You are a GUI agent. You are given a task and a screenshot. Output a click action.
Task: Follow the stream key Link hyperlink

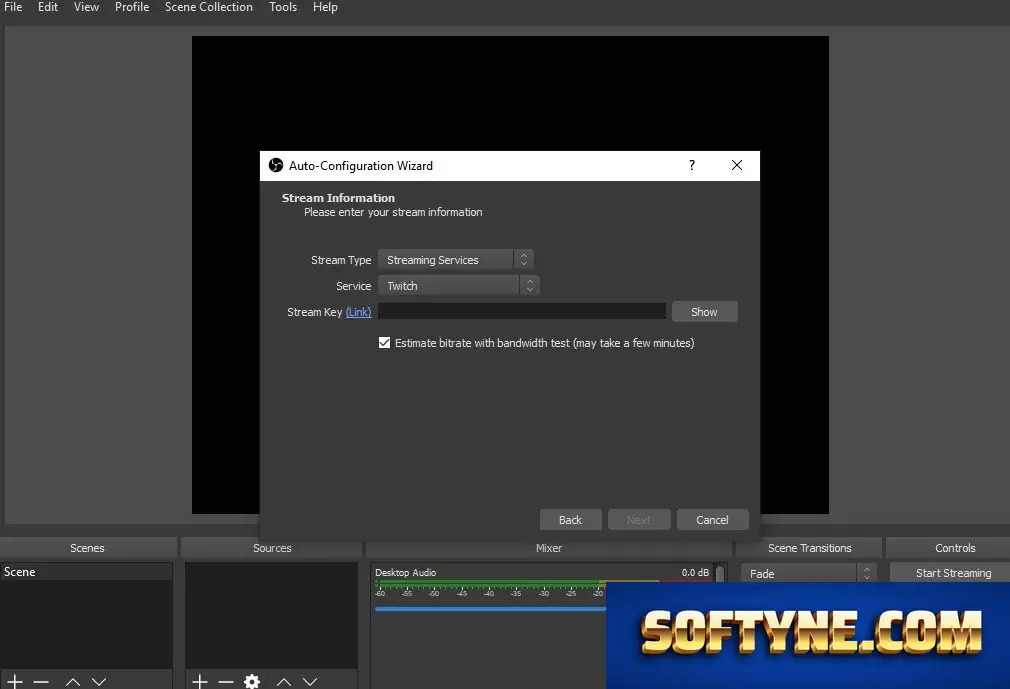[x=358, y=312]
